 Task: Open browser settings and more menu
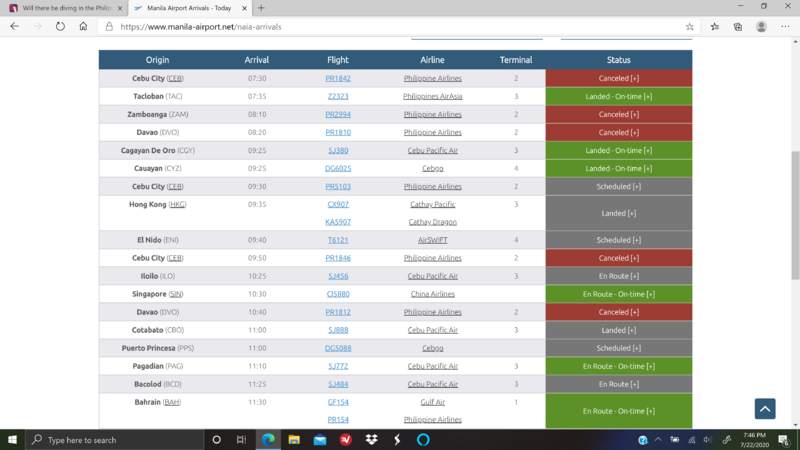click(785, 27)
